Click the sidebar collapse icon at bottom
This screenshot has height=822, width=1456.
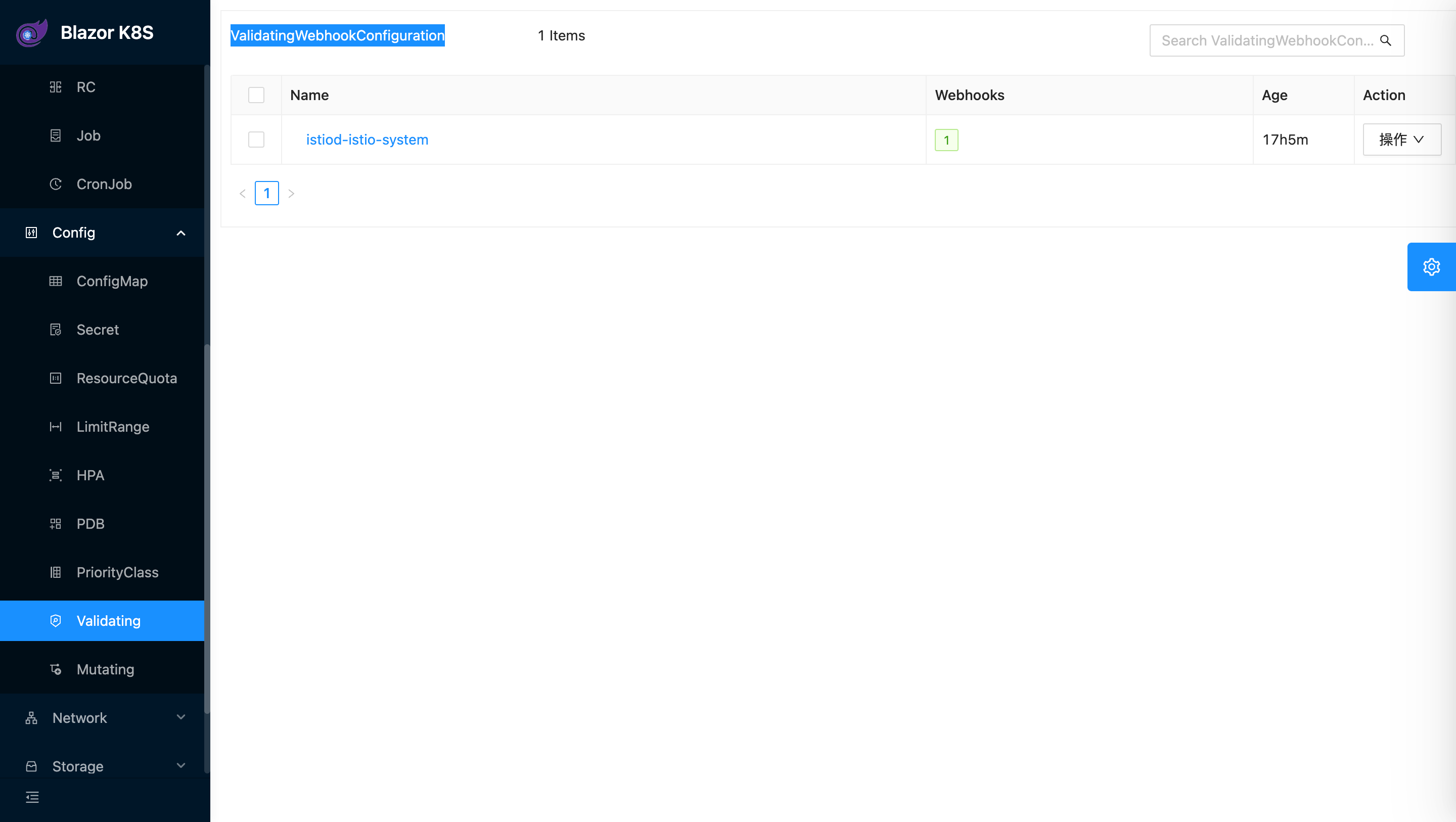click(x=32, y=797)
